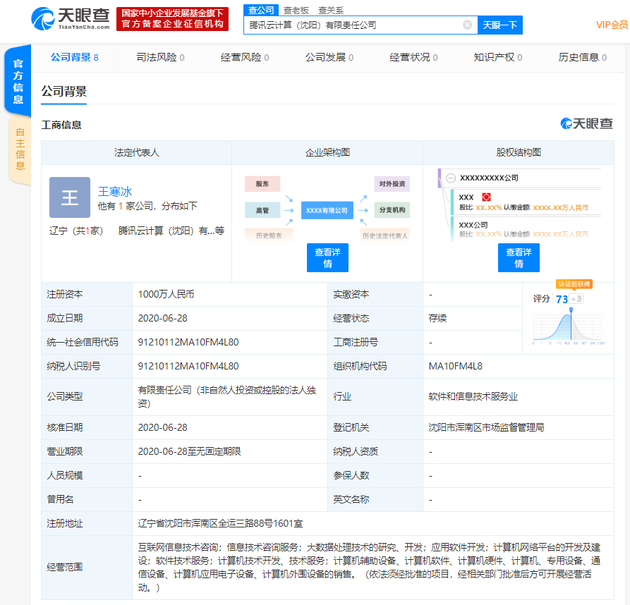Open the 历史信息 tab
Viewport: 630px width, 605px height.
tap(582, 57)
